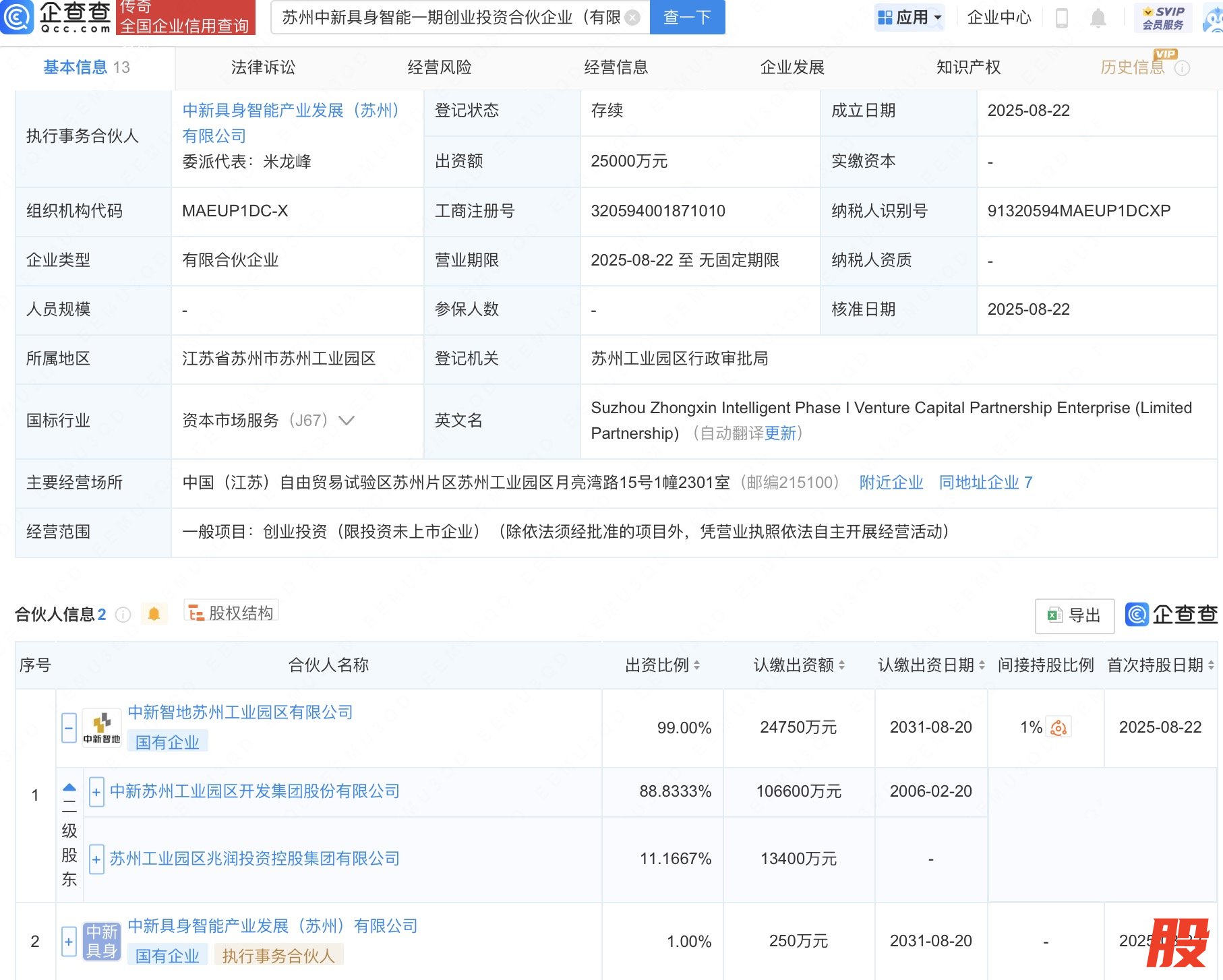Viewport: 1223px width, 980px height.
Task: Click the orange partner alert bell
Action: click(x=154, y=614)
